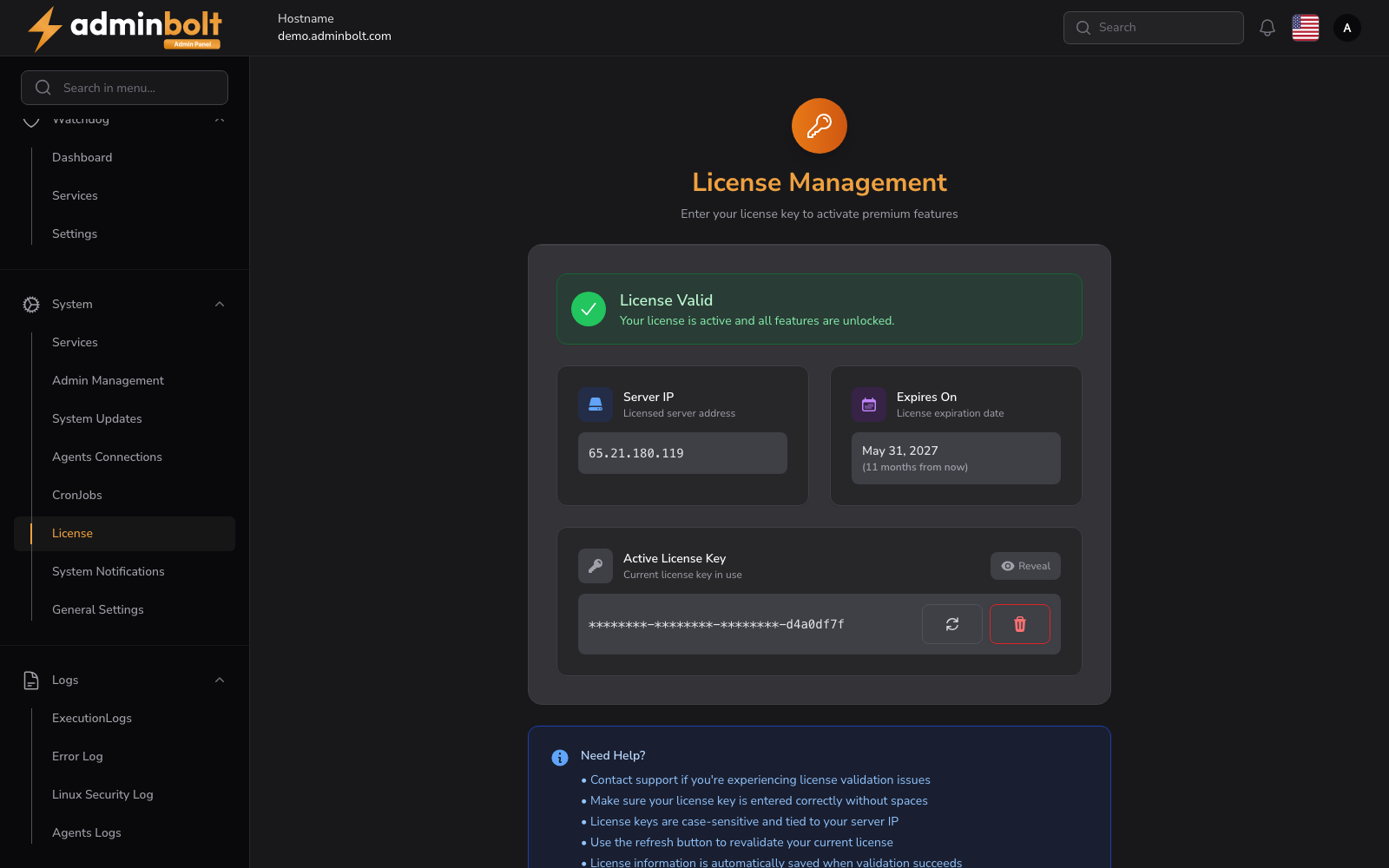Open Agents Logs
This screenshot has width=1389, height=868.
point(87,833)
